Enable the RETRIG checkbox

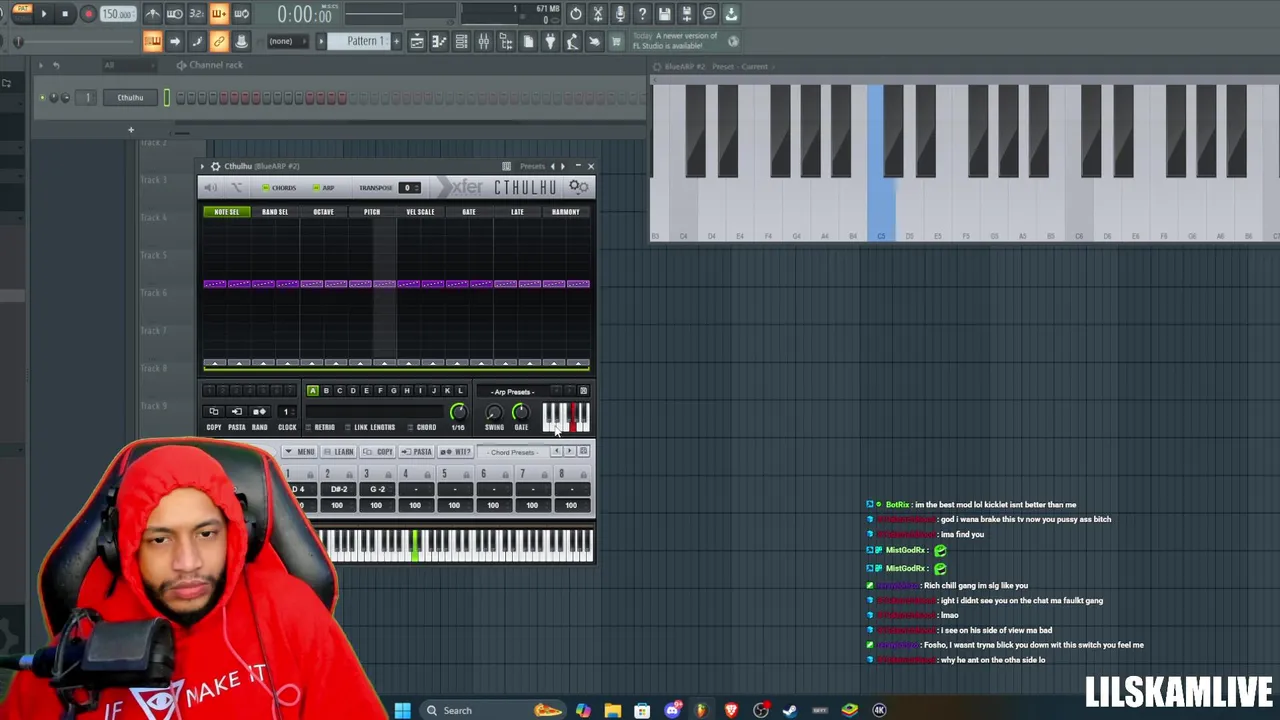[x=310, y=428]
